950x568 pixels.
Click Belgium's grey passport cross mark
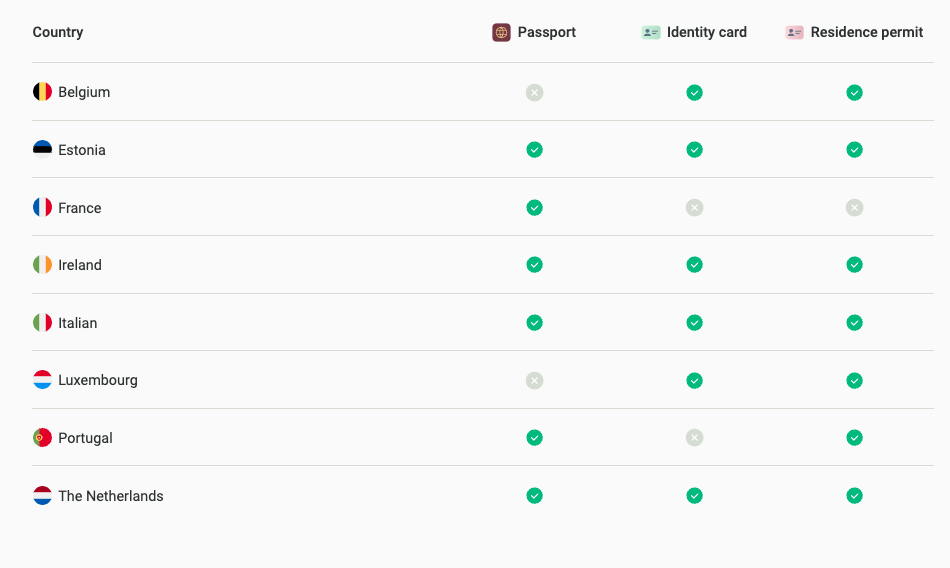(535, 93)
